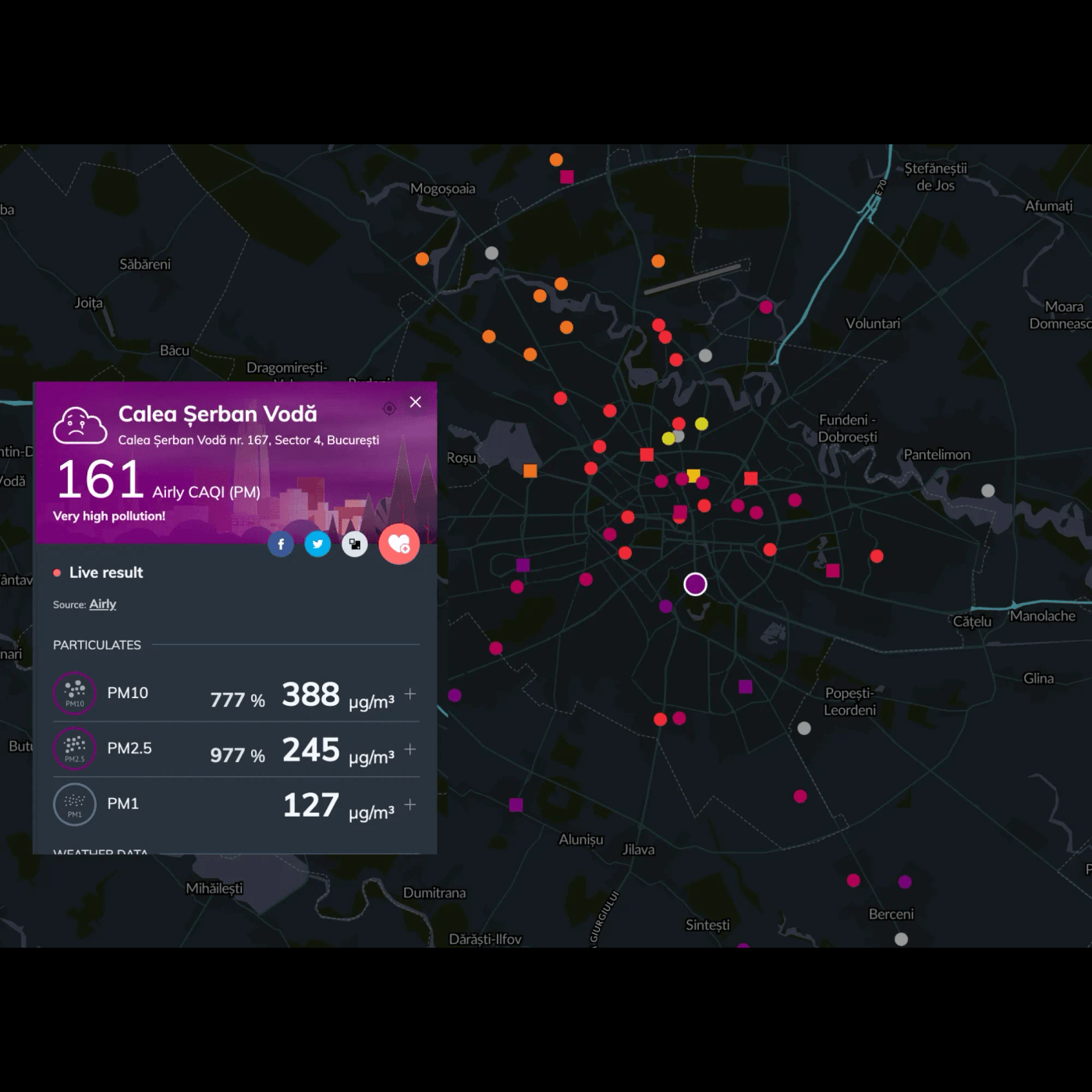The width and height of the screenshot is (1092, 1092).
Task: Open the Airly source link
Action: [102, 604]
